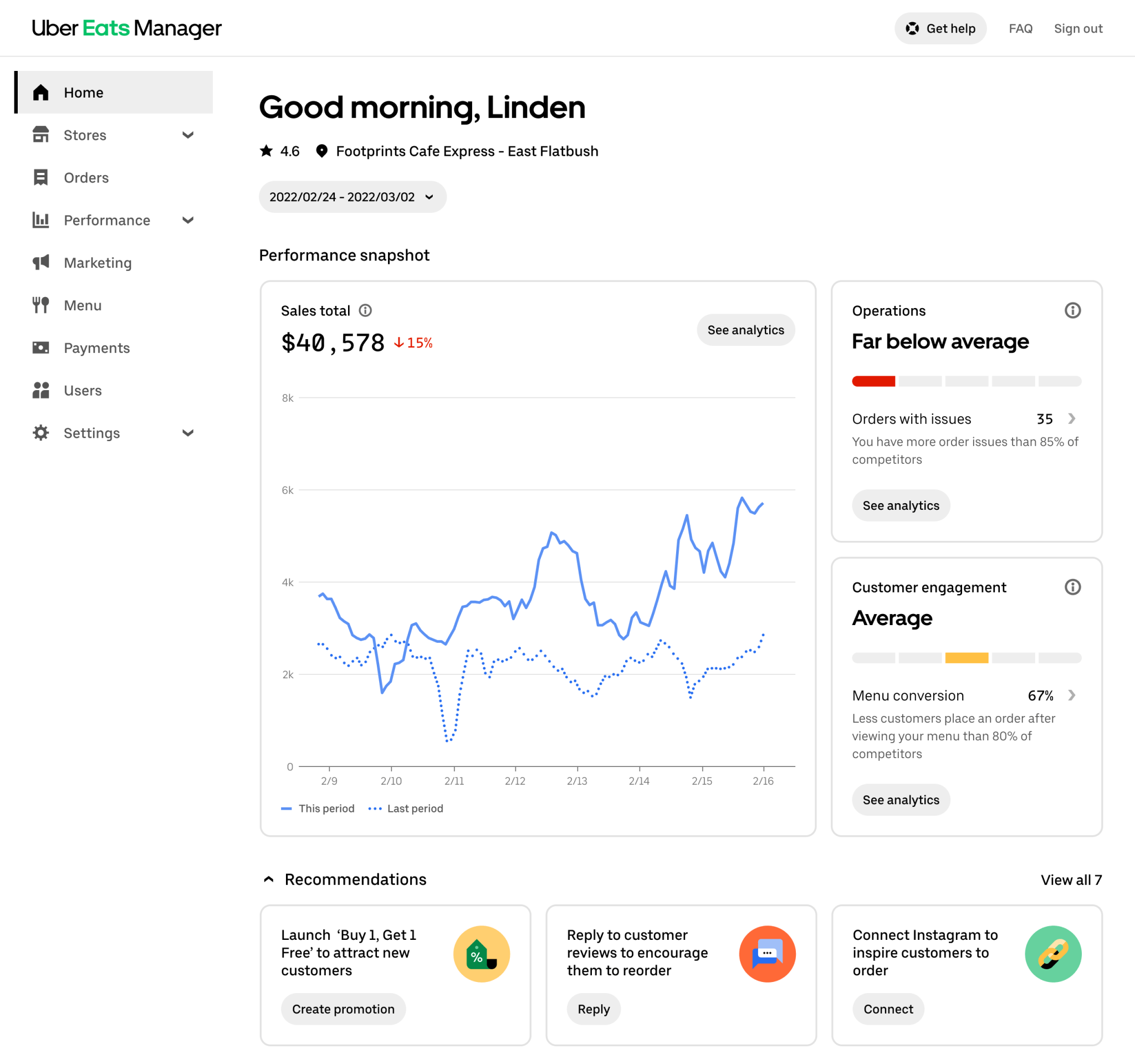The image size is (1135, 1064).
Task: Open Orders in the sidebar
Action: tap(114, 177)
